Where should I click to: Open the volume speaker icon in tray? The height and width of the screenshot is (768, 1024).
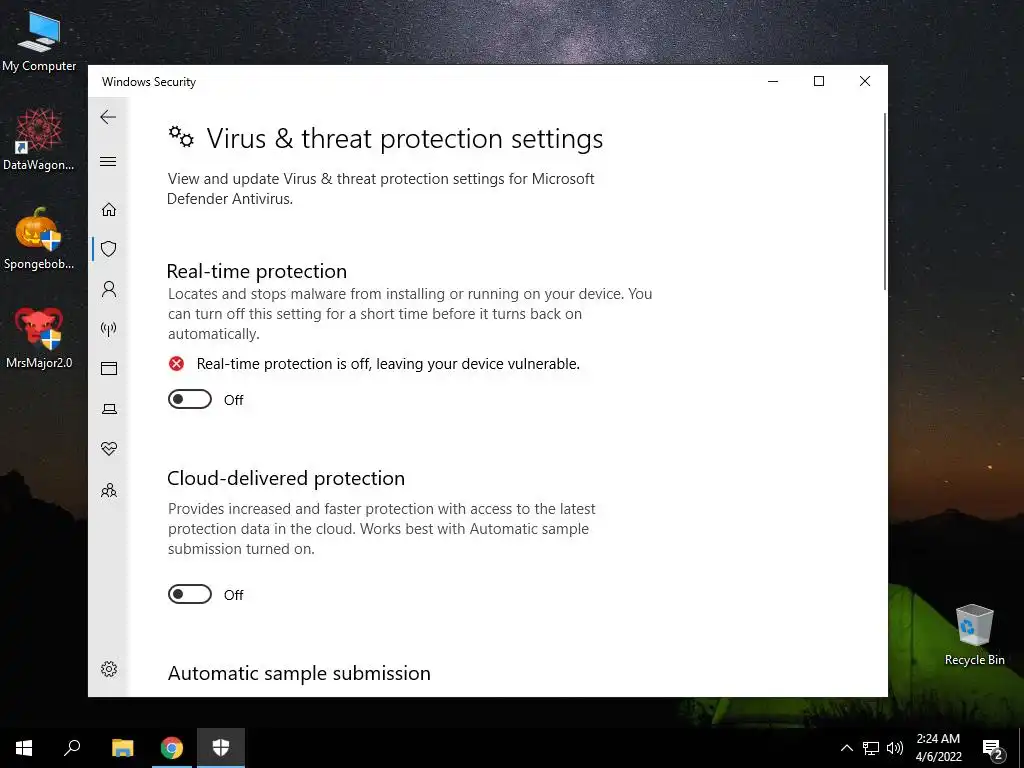coord(895,748)
